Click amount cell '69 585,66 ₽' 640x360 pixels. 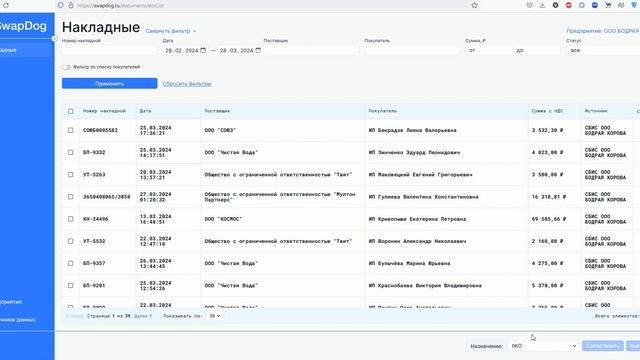549,219
